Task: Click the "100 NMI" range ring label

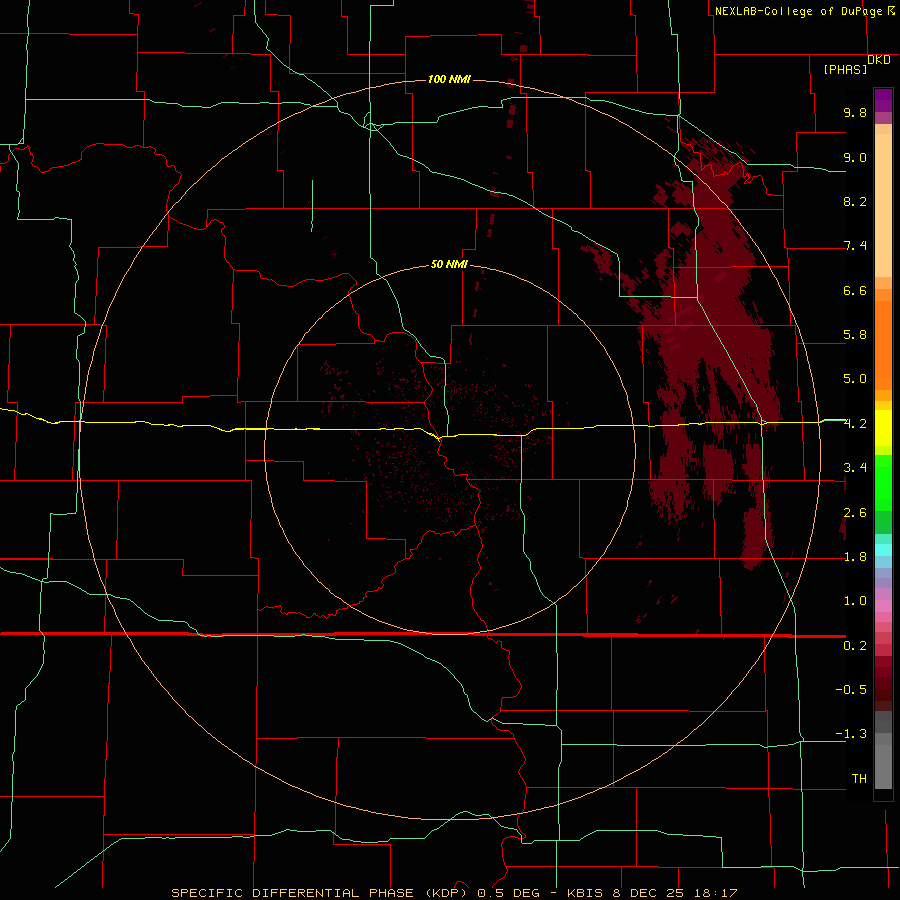Action: (x=449, y=79)
